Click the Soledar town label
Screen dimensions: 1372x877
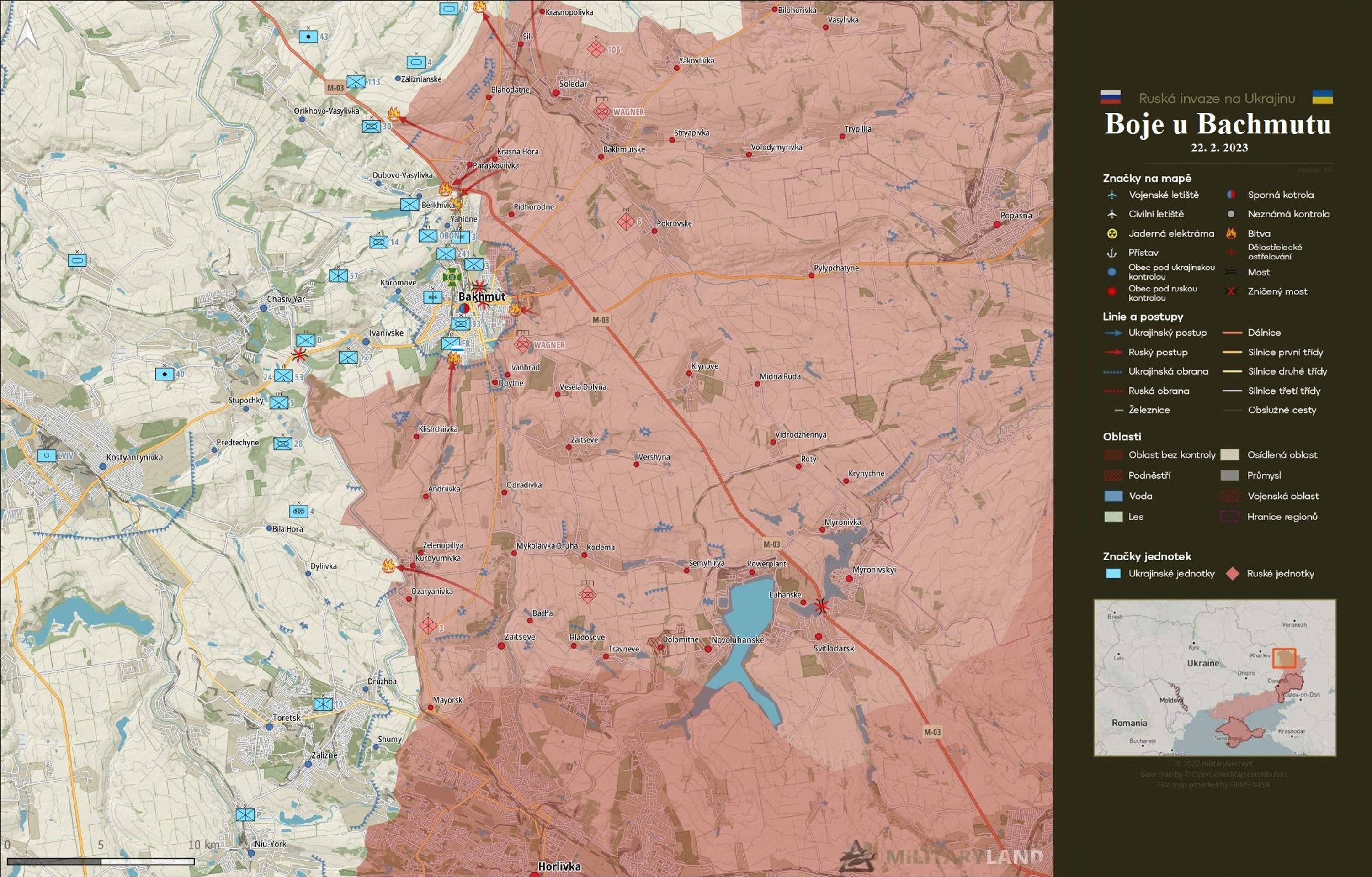coord(573,84)
